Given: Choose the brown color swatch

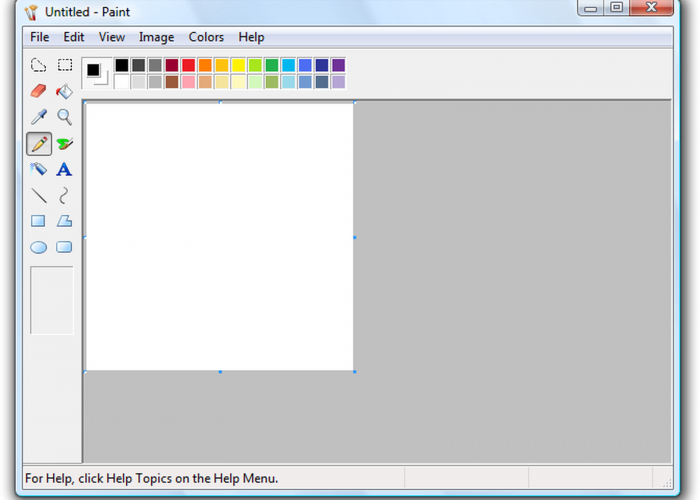Looking at the screenshot, I should pos(172,82).
